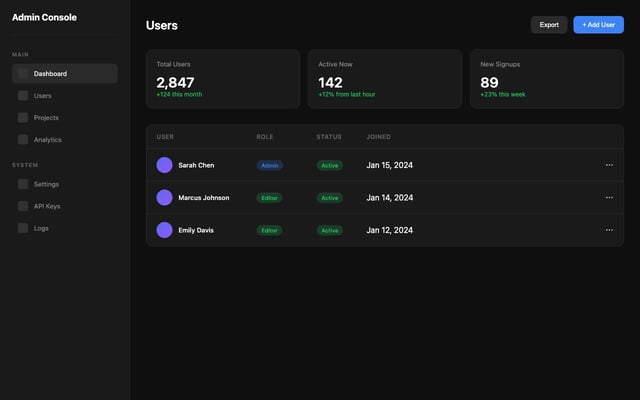Screen dimensions: 640x400
Task: Click the Admin Console title
Action: (44, 18)
